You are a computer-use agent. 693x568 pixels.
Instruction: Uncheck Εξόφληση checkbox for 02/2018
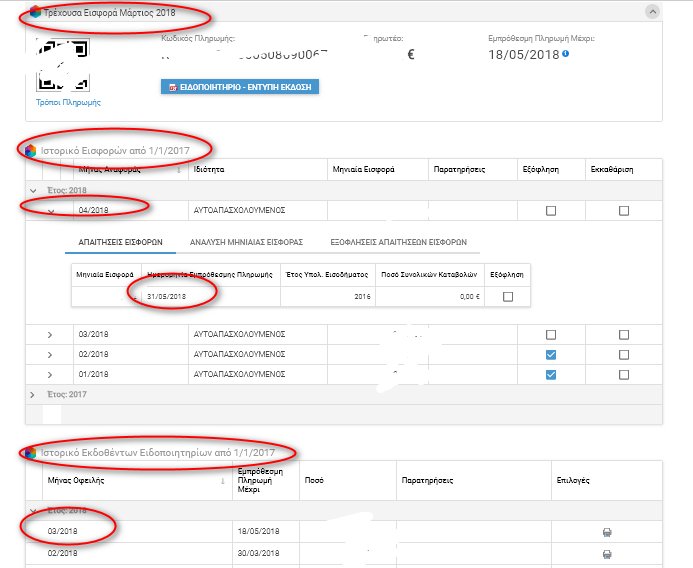coord(551,355)
